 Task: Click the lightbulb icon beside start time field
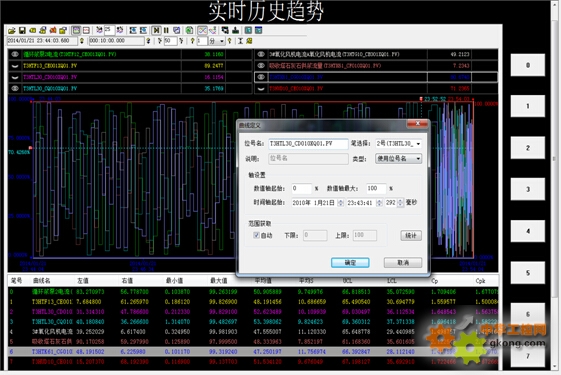coord(82,41)
